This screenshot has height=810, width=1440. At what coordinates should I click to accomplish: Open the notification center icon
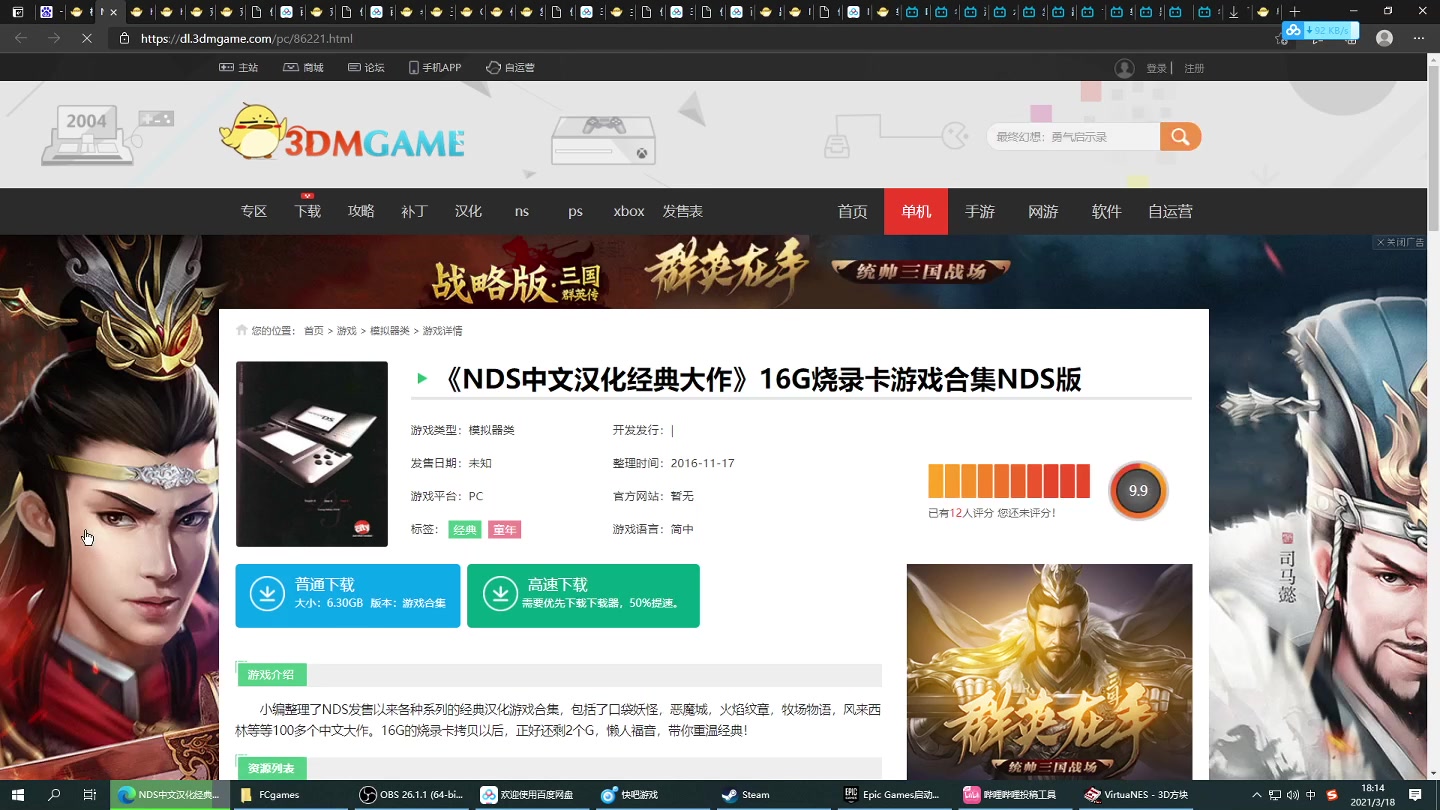1415,795
